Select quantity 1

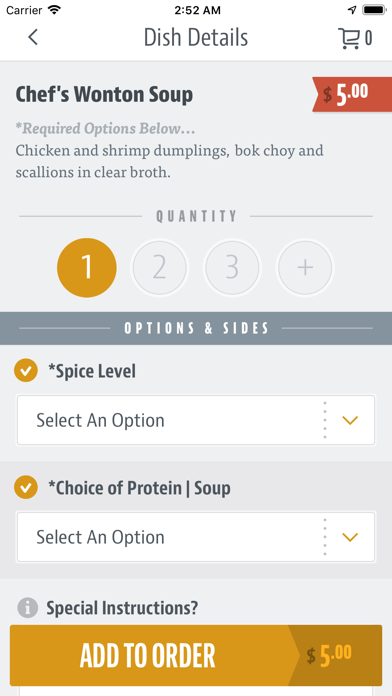(x=87, y=267)
